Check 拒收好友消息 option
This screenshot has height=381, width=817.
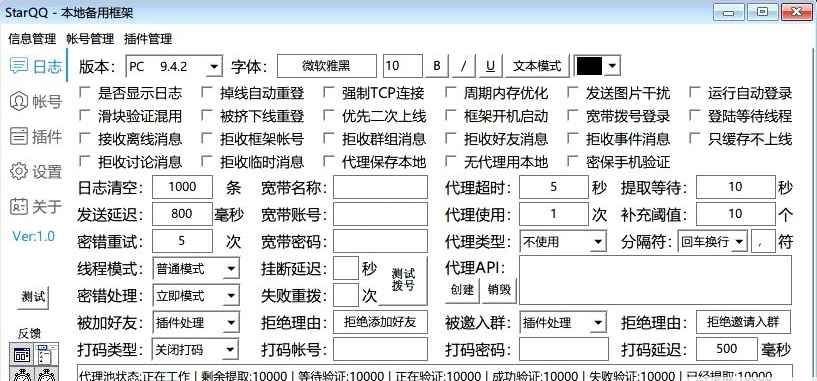(450, 139)
